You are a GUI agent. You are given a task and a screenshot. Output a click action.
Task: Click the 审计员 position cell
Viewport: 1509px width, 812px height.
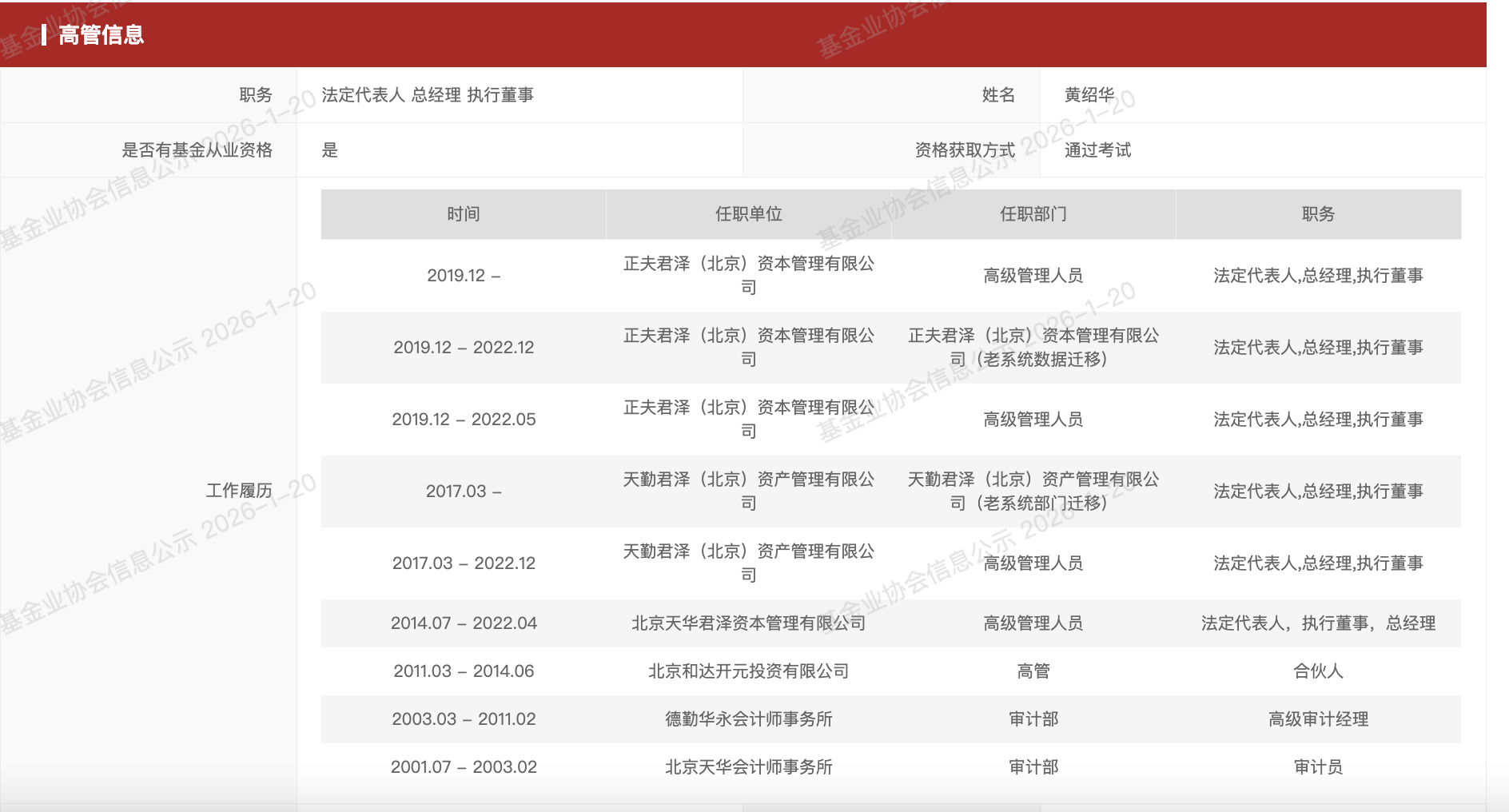[x=1318, y=767]
